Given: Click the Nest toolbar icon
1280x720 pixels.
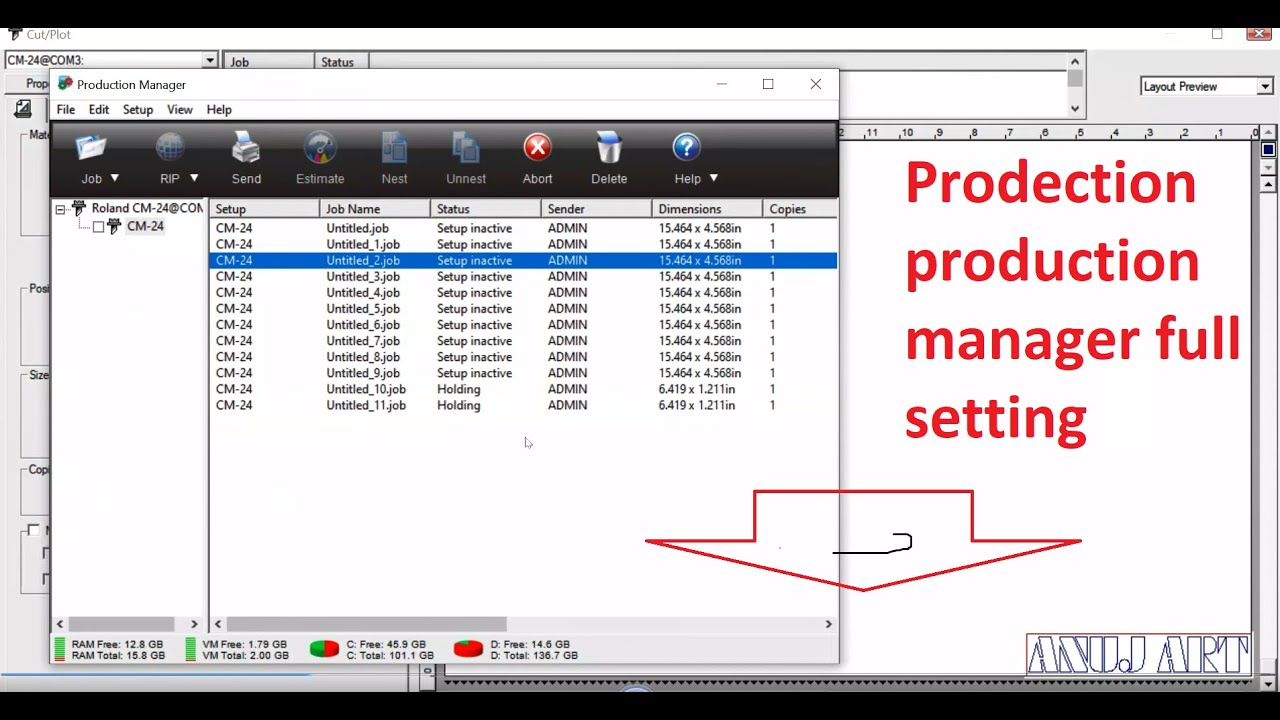Looking at the screenshot, I should [394, 149].
